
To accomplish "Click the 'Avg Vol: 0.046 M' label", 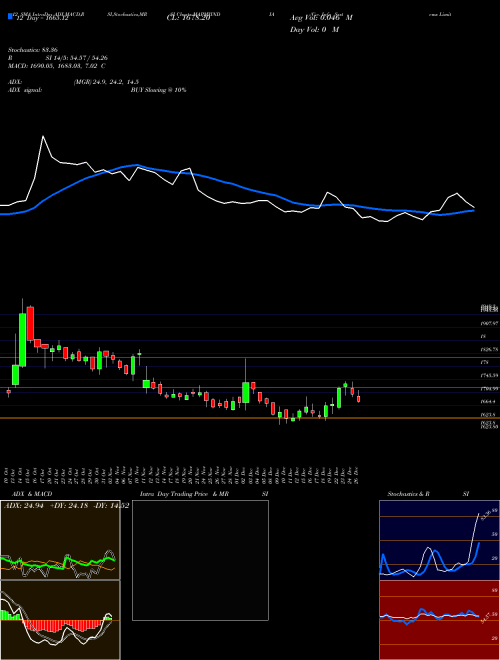I will (x=321, y=18).
